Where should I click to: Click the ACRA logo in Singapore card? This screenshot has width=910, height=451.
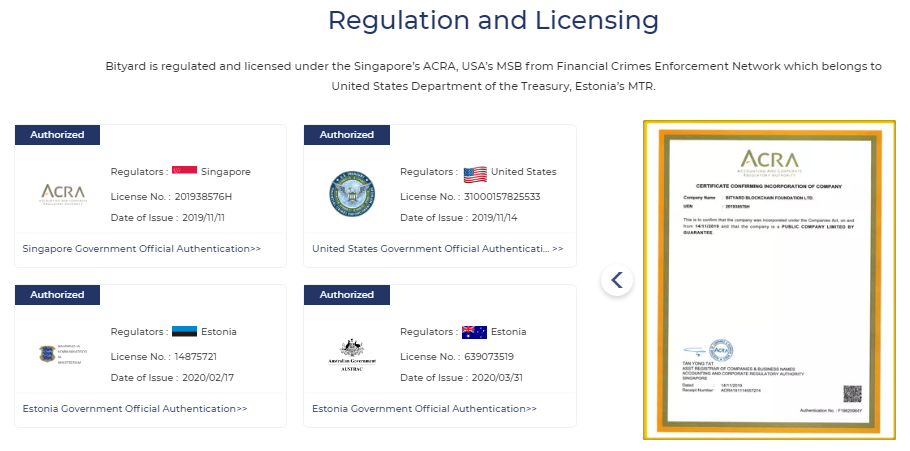point(63,194)
